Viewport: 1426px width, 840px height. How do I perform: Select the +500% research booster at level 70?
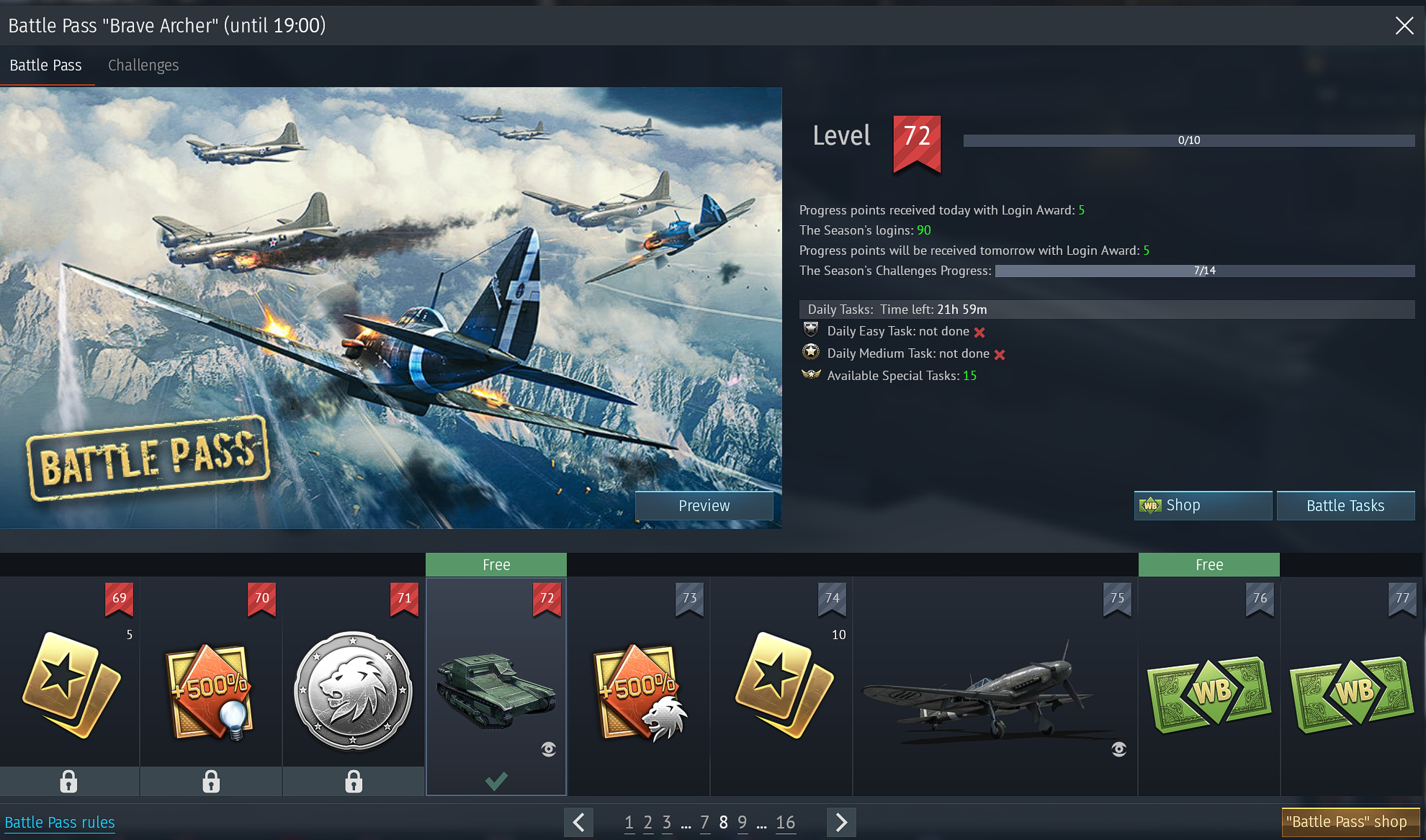210,691
